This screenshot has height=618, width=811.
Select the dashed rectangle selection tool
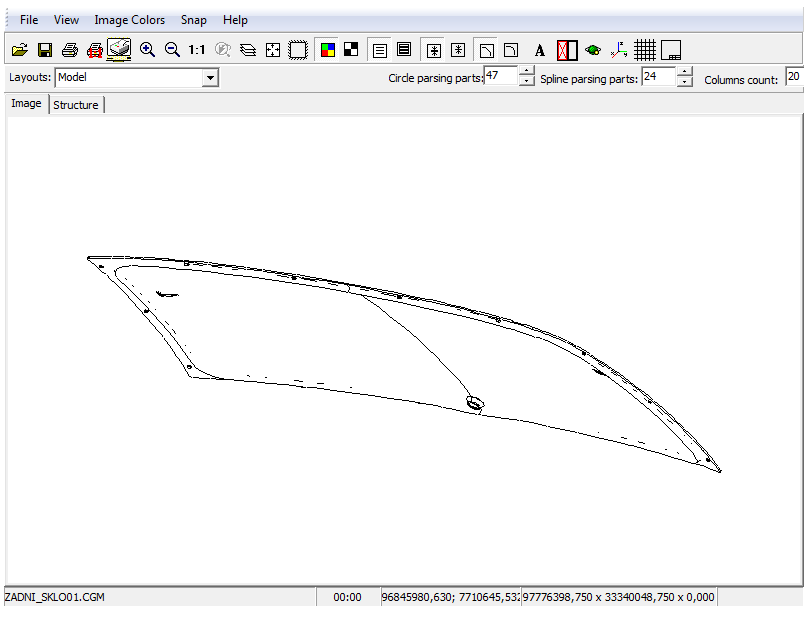[297, 50]
